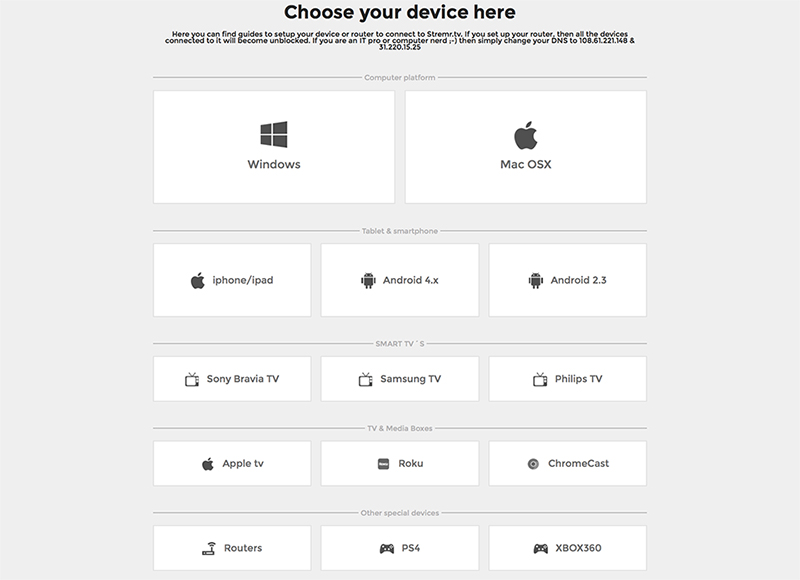The image size is (800, 580).
Task: Choose the ChromeCast text label
Action: point(579,464)
